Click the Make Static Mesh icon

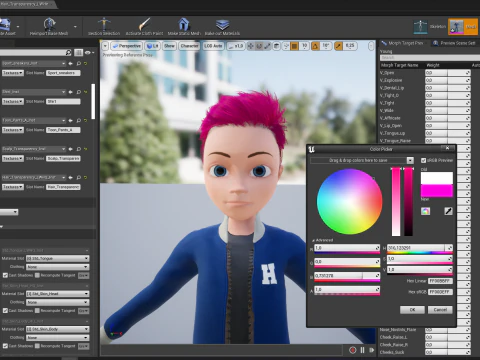click(x=184, y=24)
